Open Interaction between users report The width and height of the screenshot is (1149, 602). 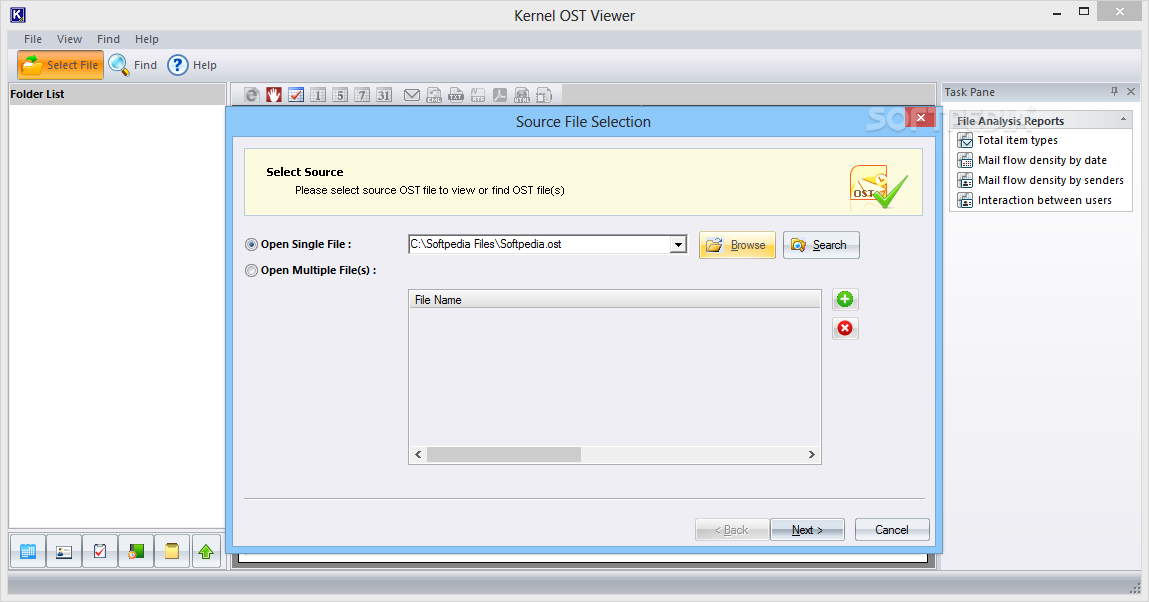(1044, 200)
